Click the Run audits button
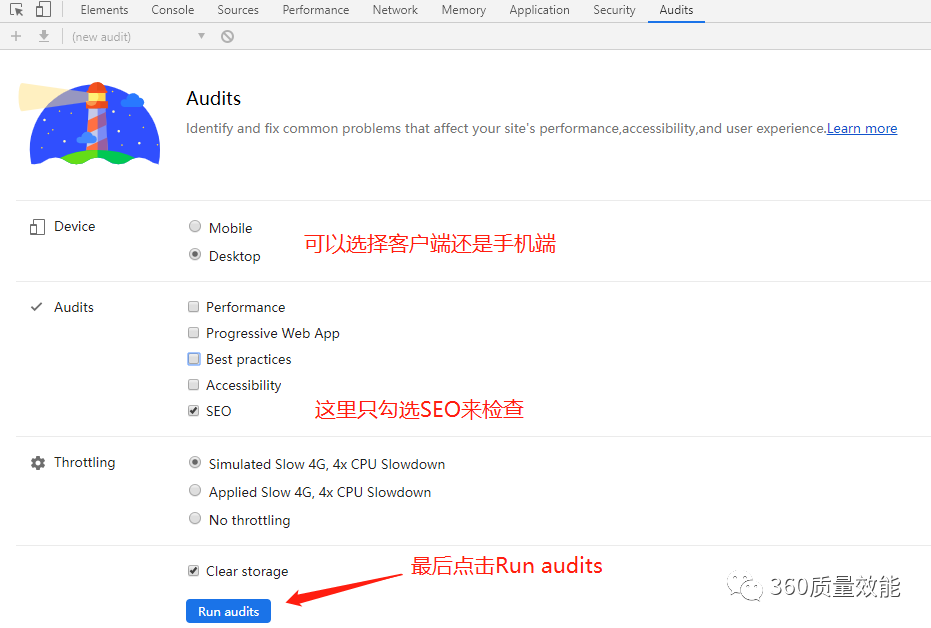 [229, 611]
